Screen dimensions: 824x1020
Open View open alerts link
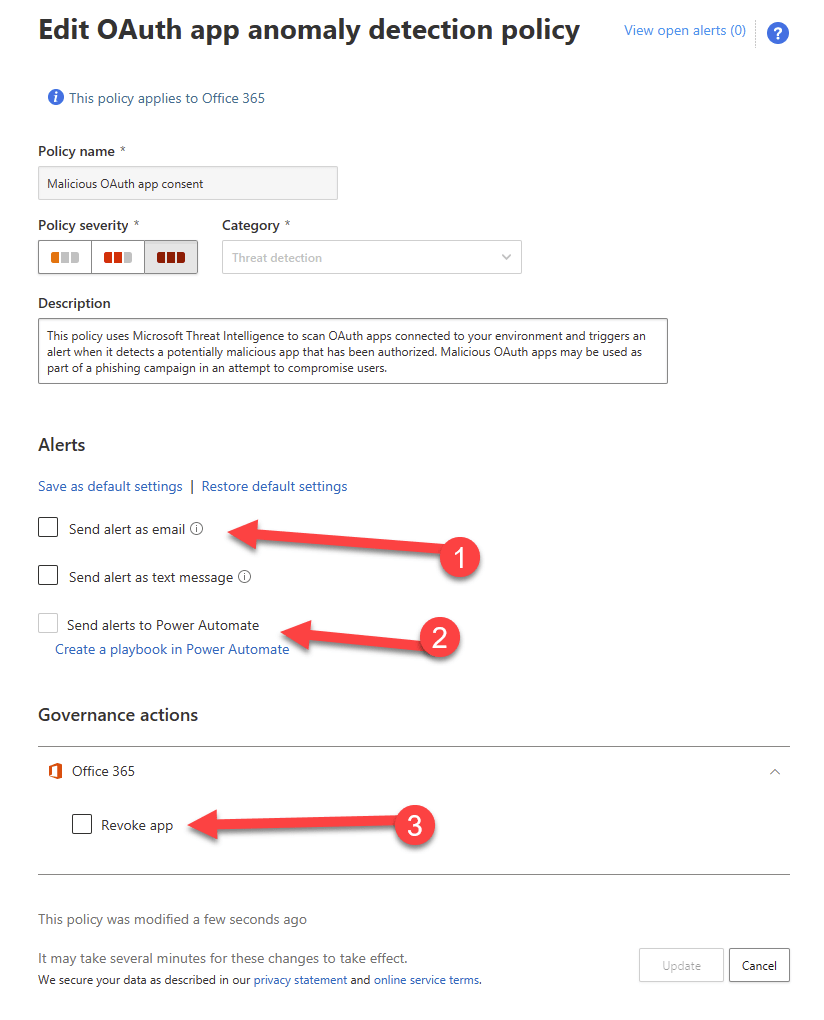[684, 30]
